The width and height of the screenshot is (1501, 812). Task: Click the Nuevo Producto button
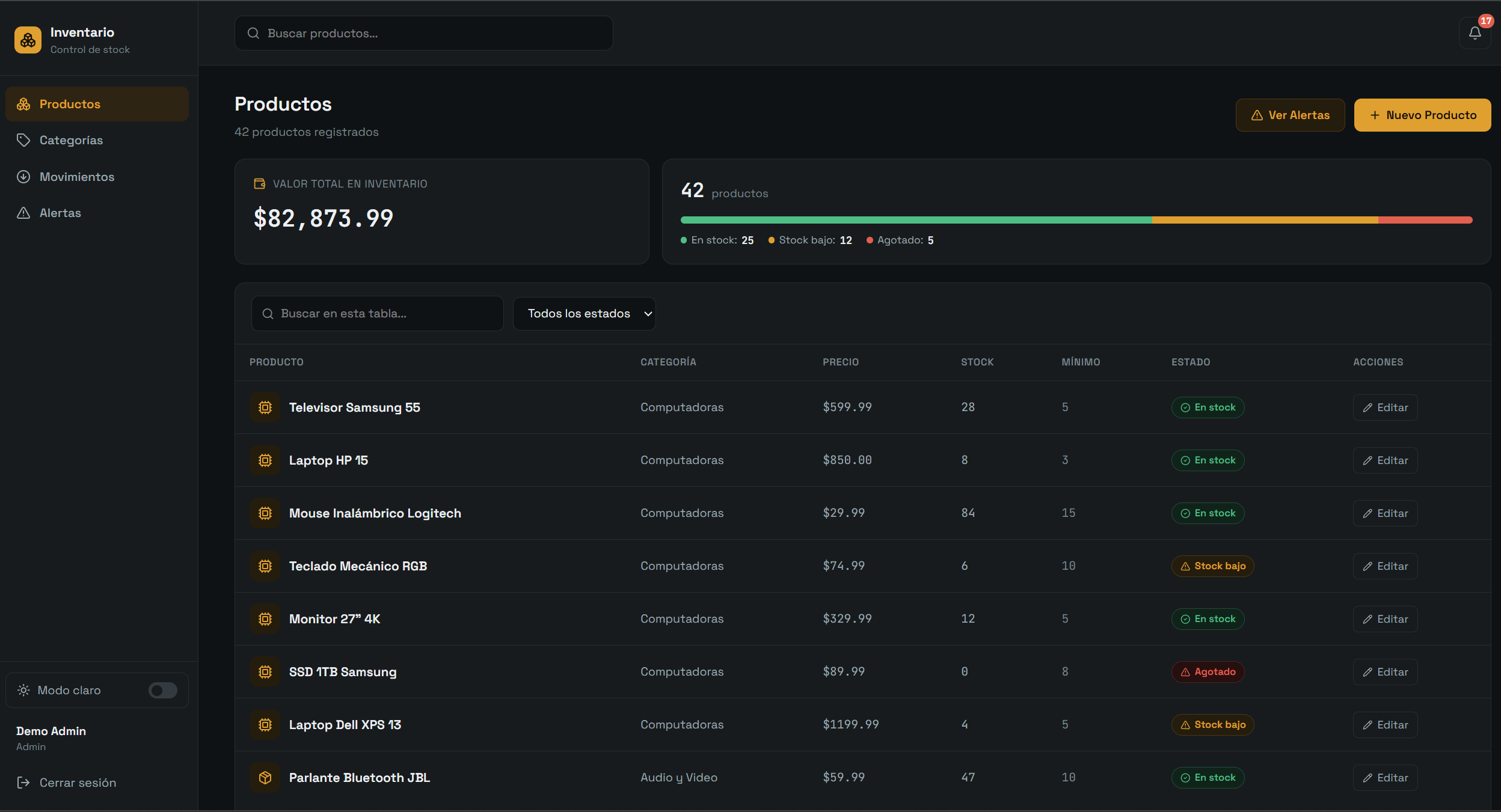point(1422,115)
